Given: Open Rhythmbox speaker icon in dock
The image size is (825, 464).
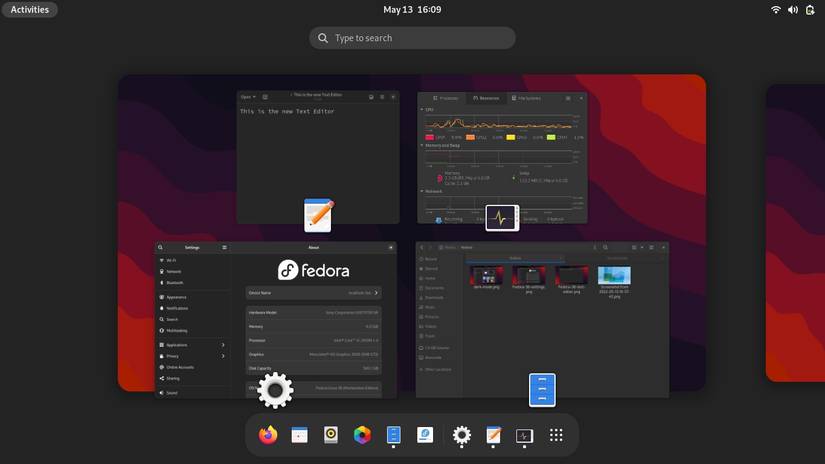Looking at the screenshot, I should pyautogui.click(x=331, y=435).
